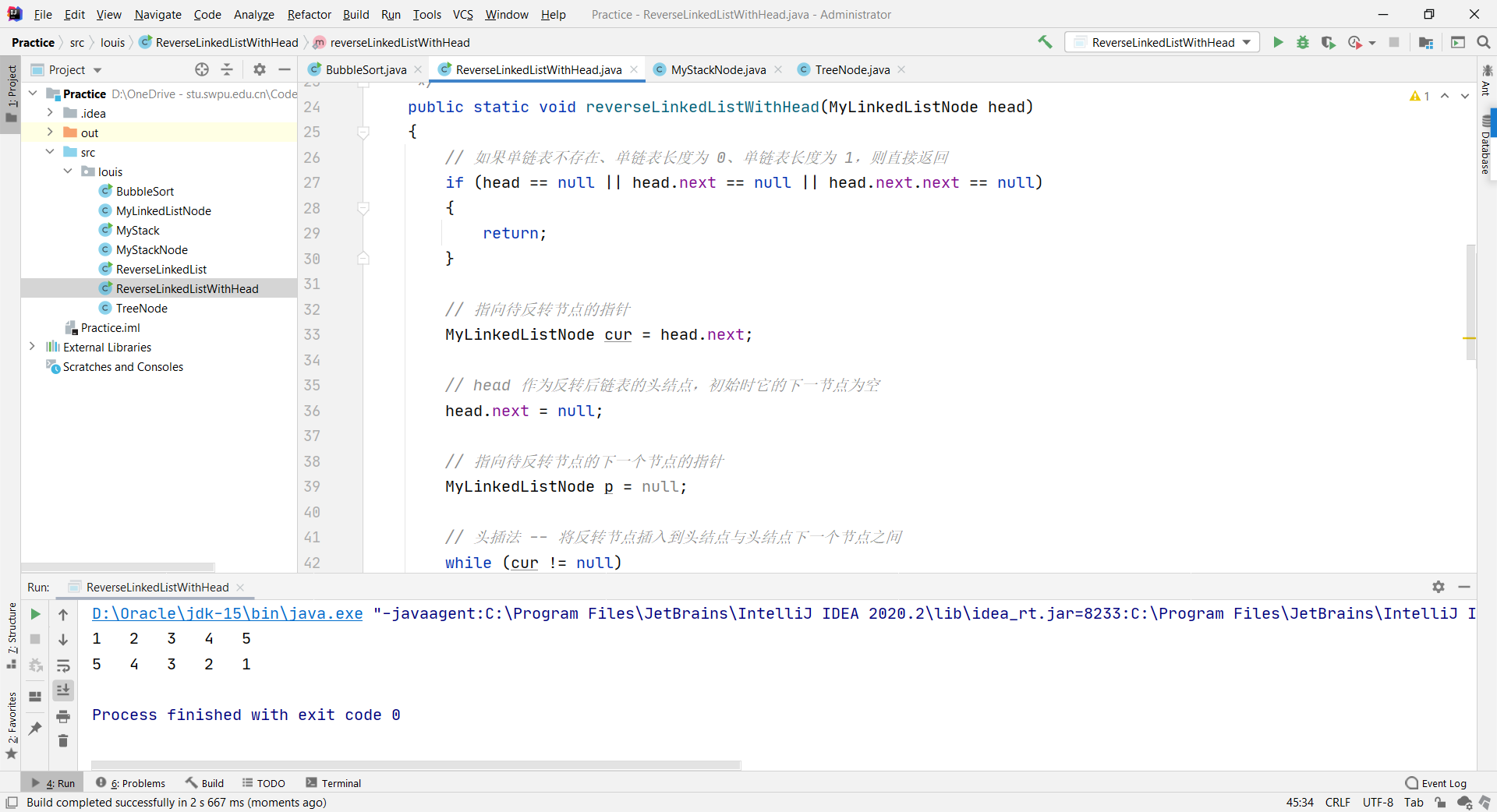Click the Down the Stack Trace arrow
The width and height of the screenshot is (1497, 812).
(63, 640)
